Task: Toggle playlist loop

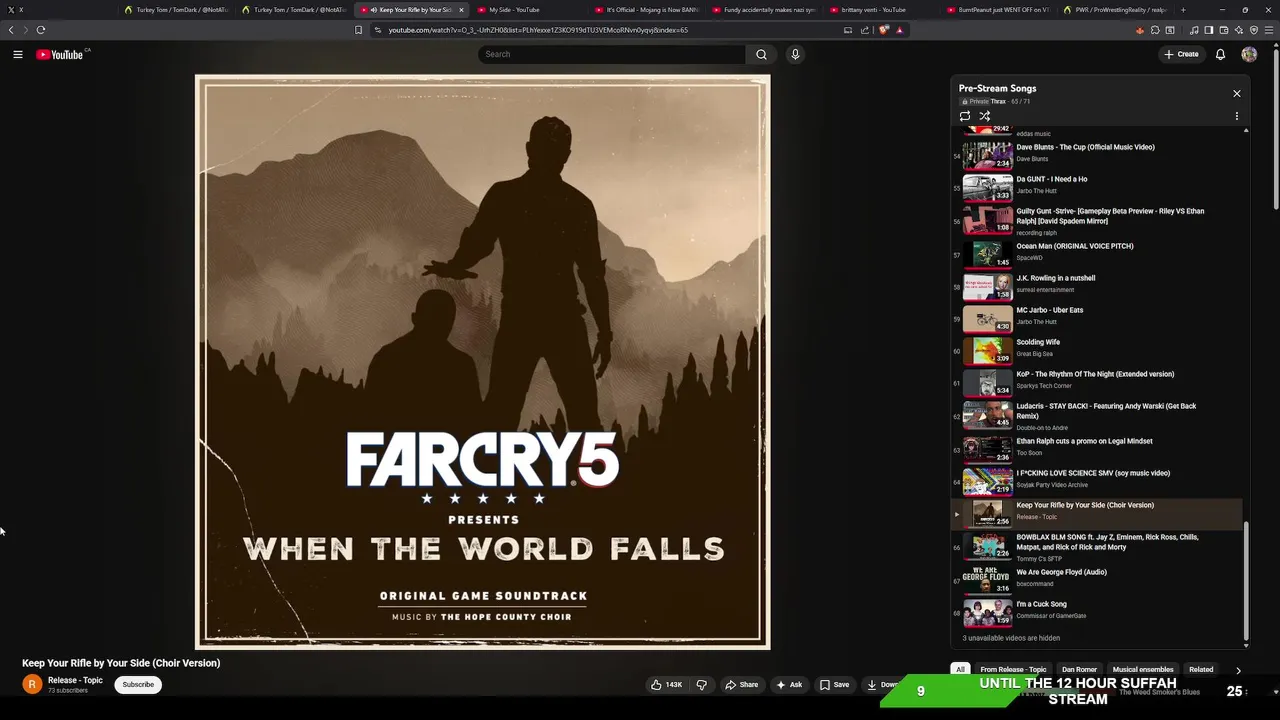Action: click(965, 116)
